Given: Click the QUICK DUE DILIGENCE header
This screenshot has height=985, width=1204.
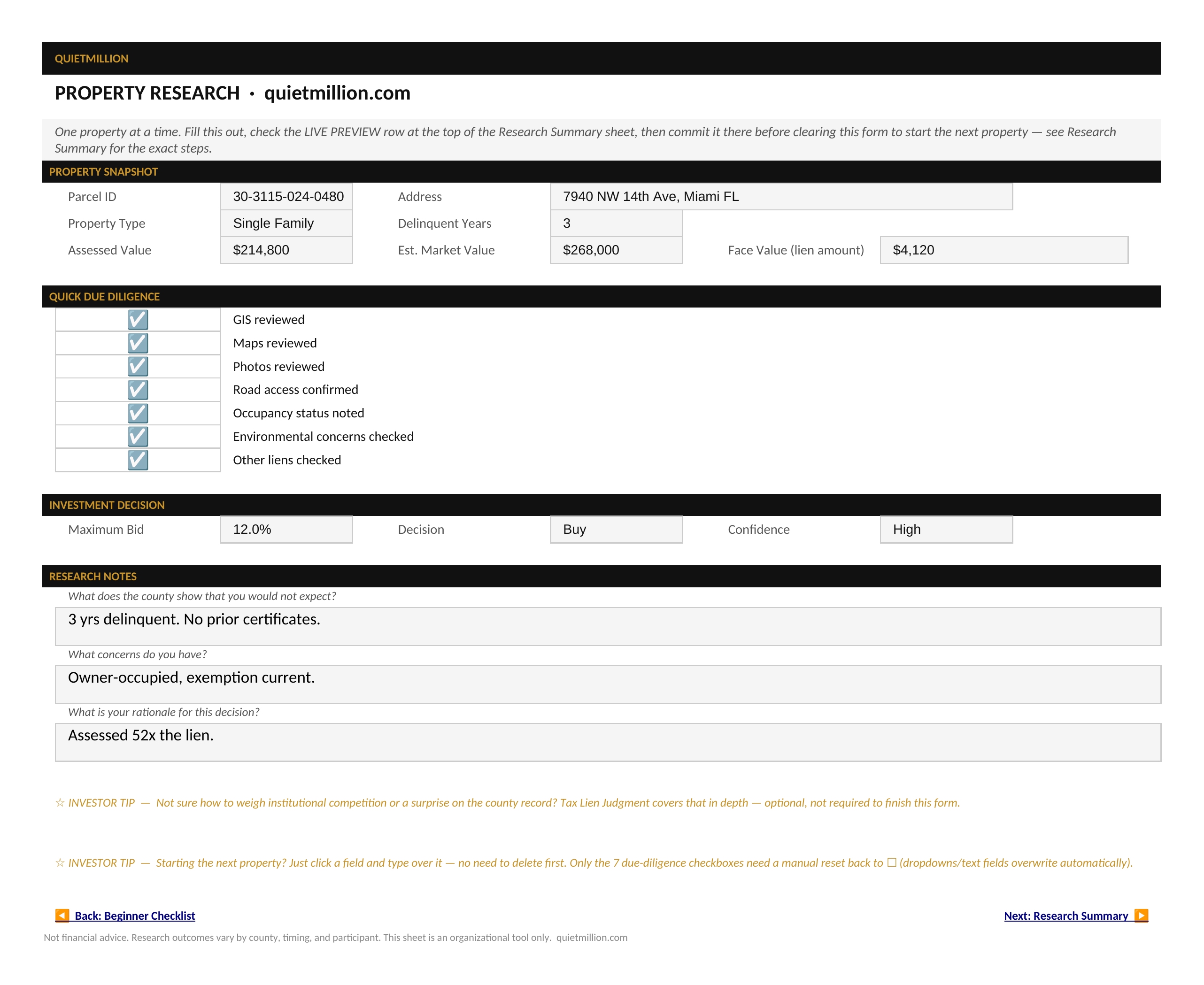Looking at the screenshot, I should (x=602, y=297).
